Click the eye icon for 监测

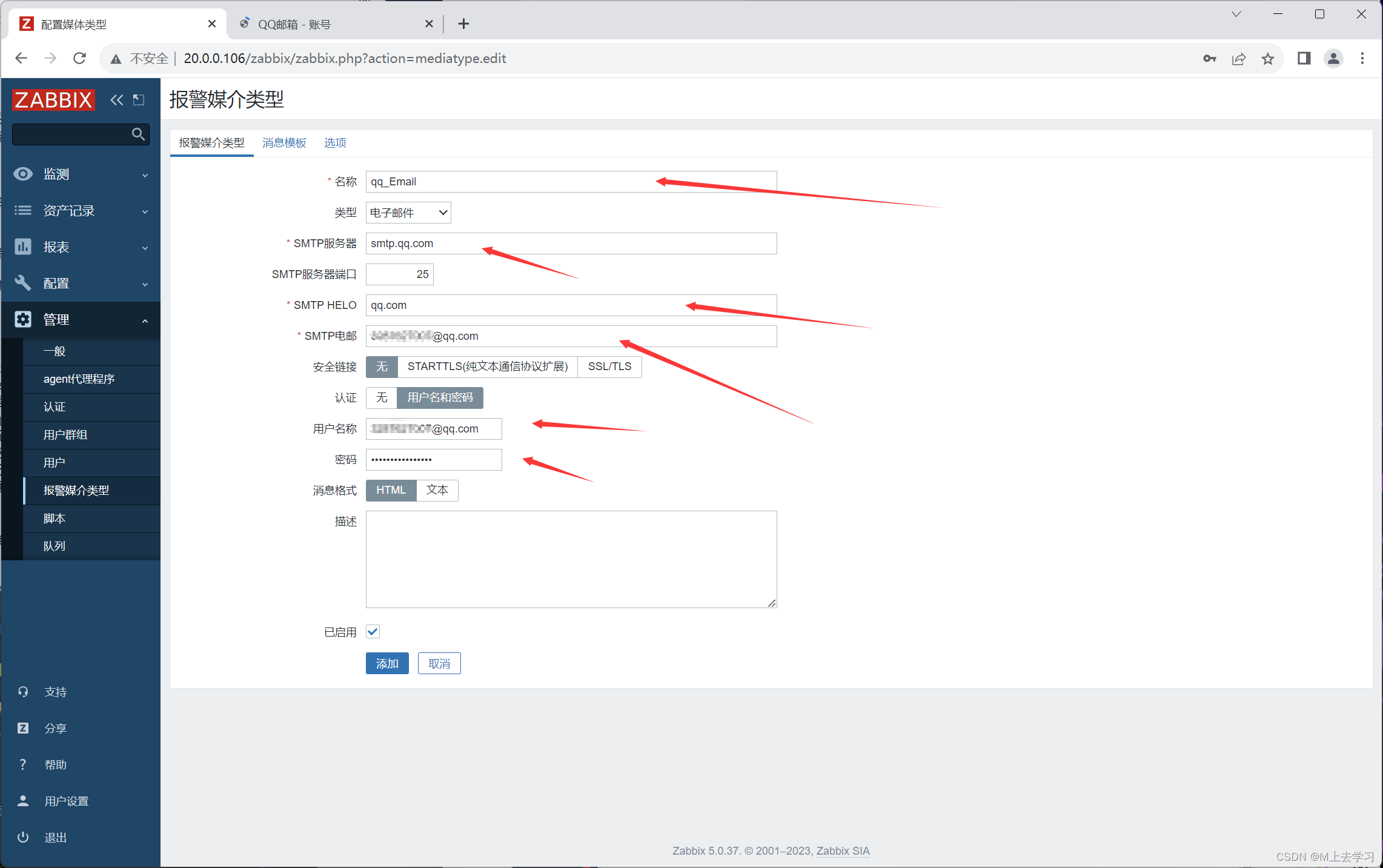point(23,174)
